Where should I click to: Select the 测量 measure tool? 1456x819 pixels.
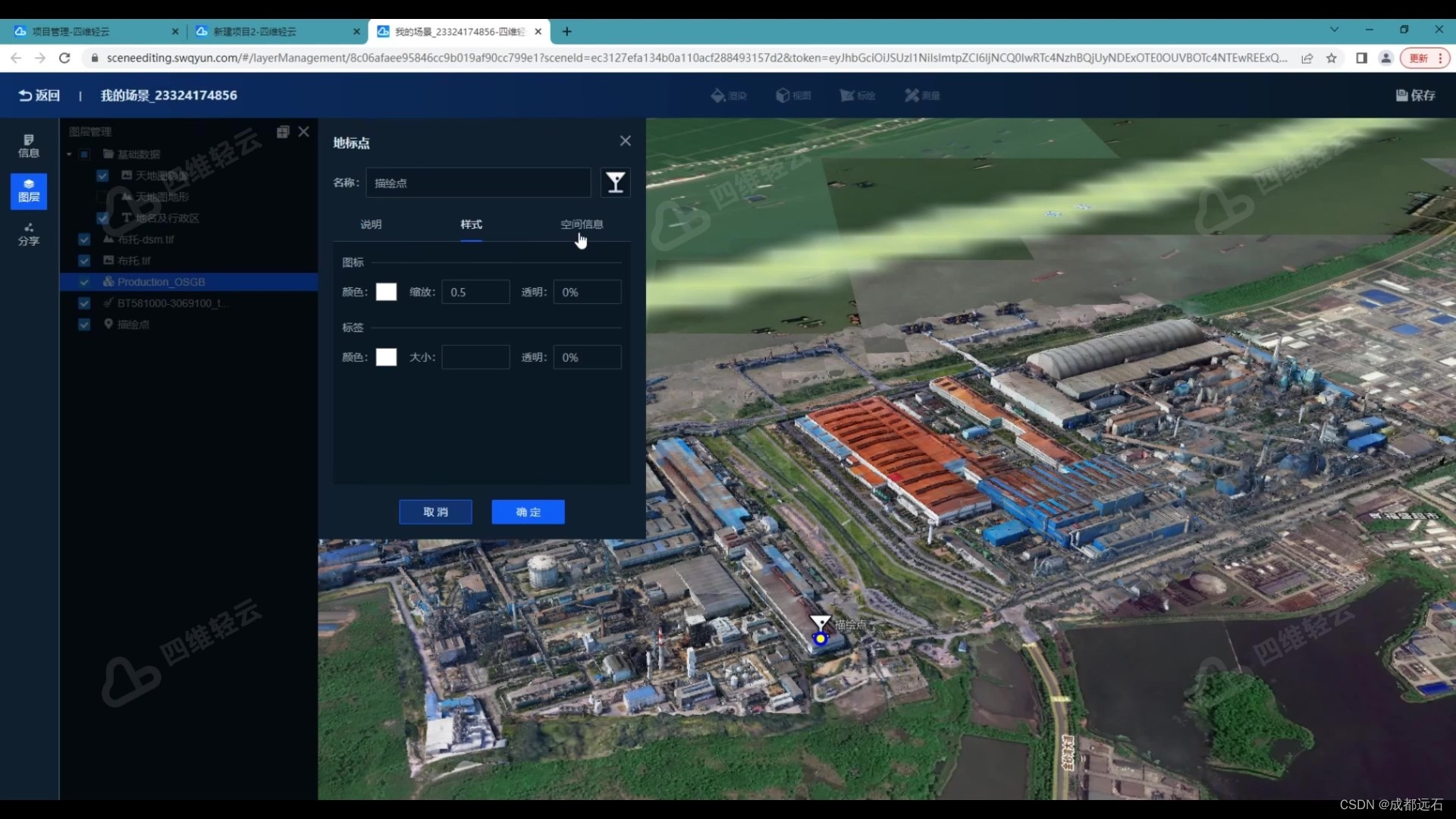[x=922, y=96]
